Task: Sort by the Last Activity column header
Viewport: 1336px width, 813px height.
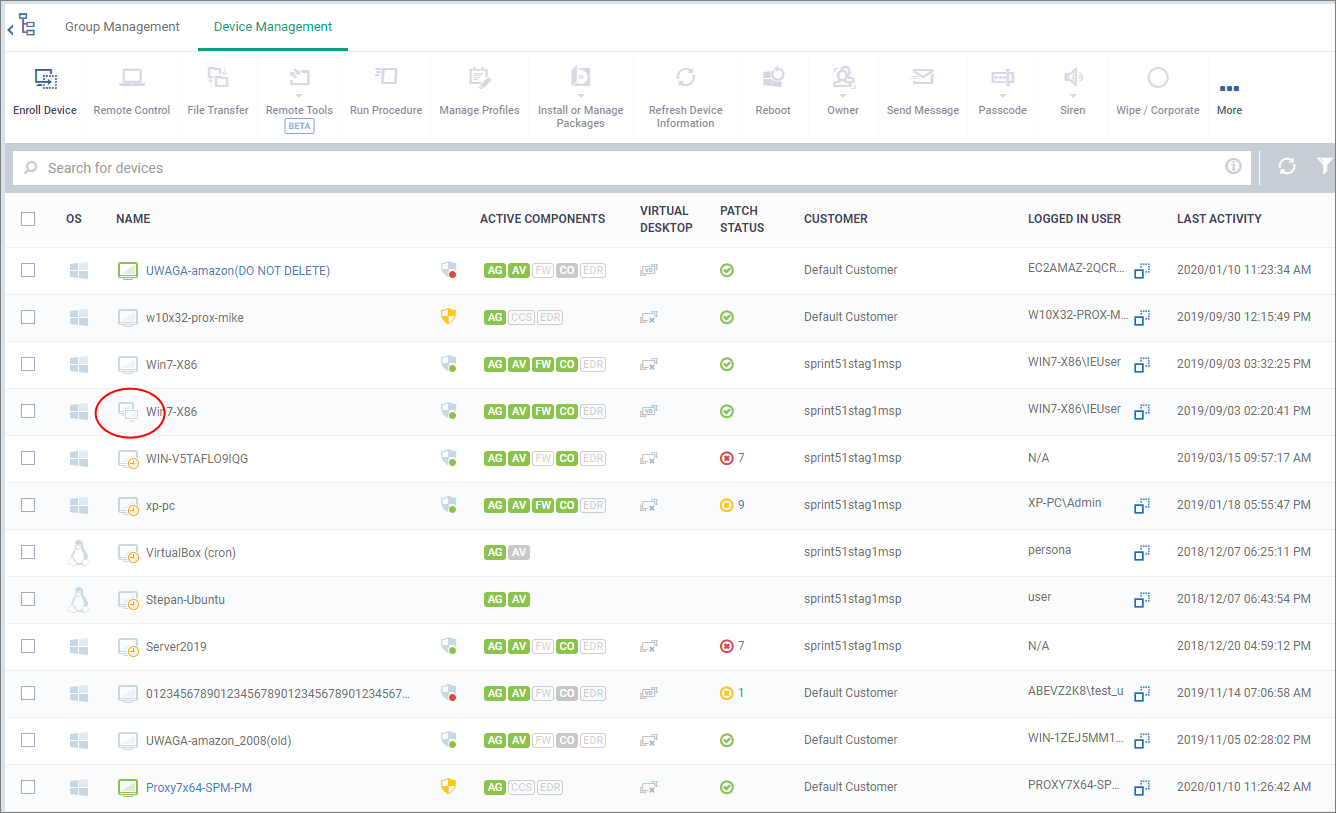Action: 1219,219
